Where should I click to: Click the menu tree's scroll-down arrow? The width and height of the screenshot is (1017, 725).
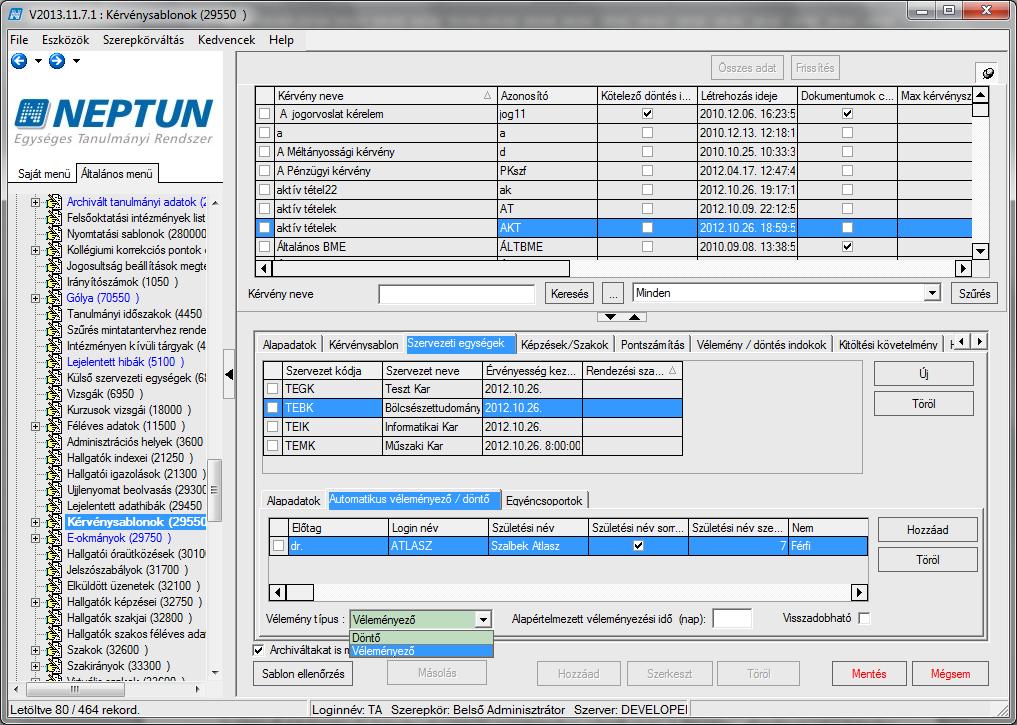215,673
